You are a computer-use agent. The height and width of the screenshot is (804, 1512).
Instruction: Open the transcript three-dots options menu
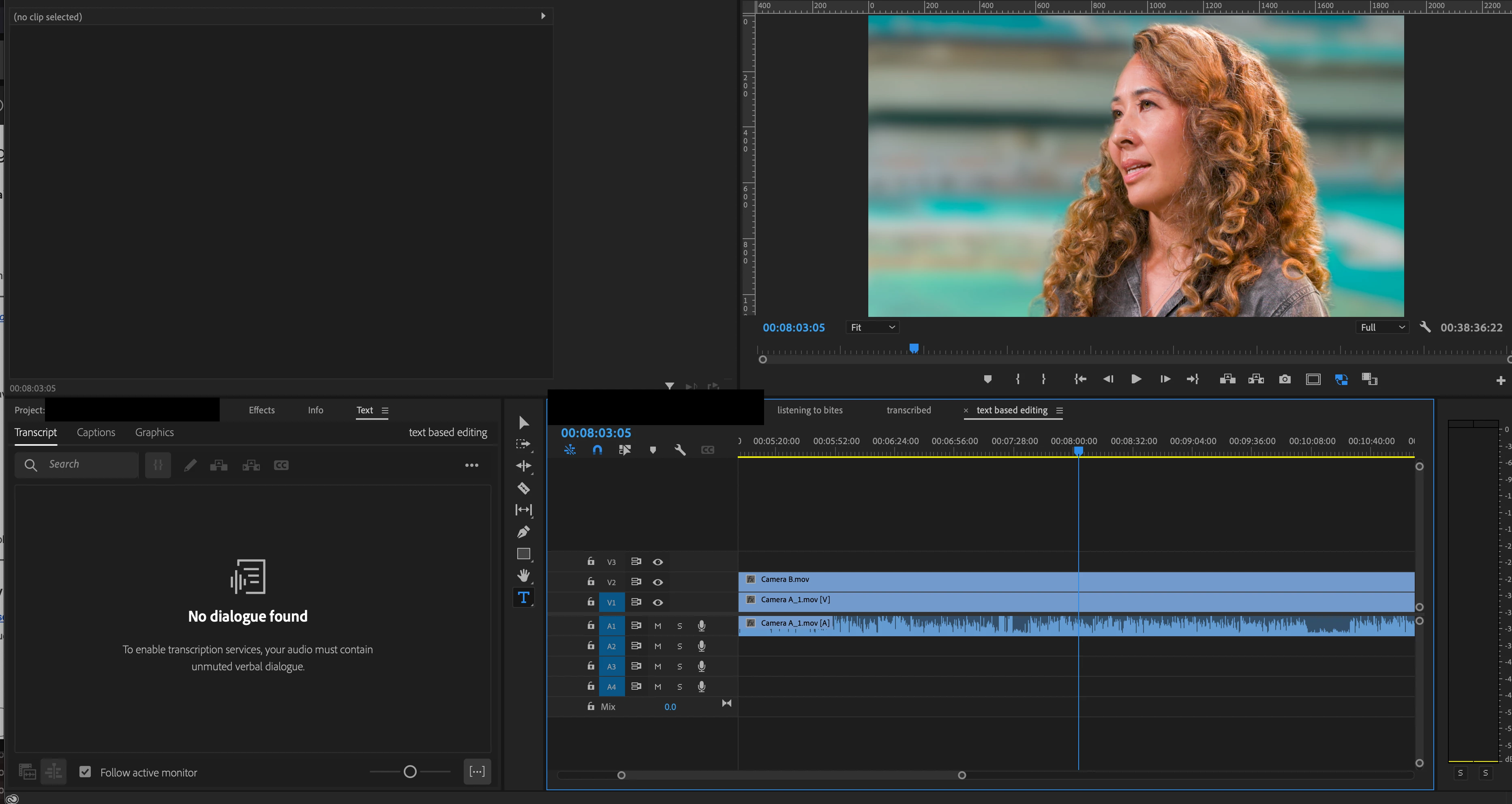tap(471, 465)
